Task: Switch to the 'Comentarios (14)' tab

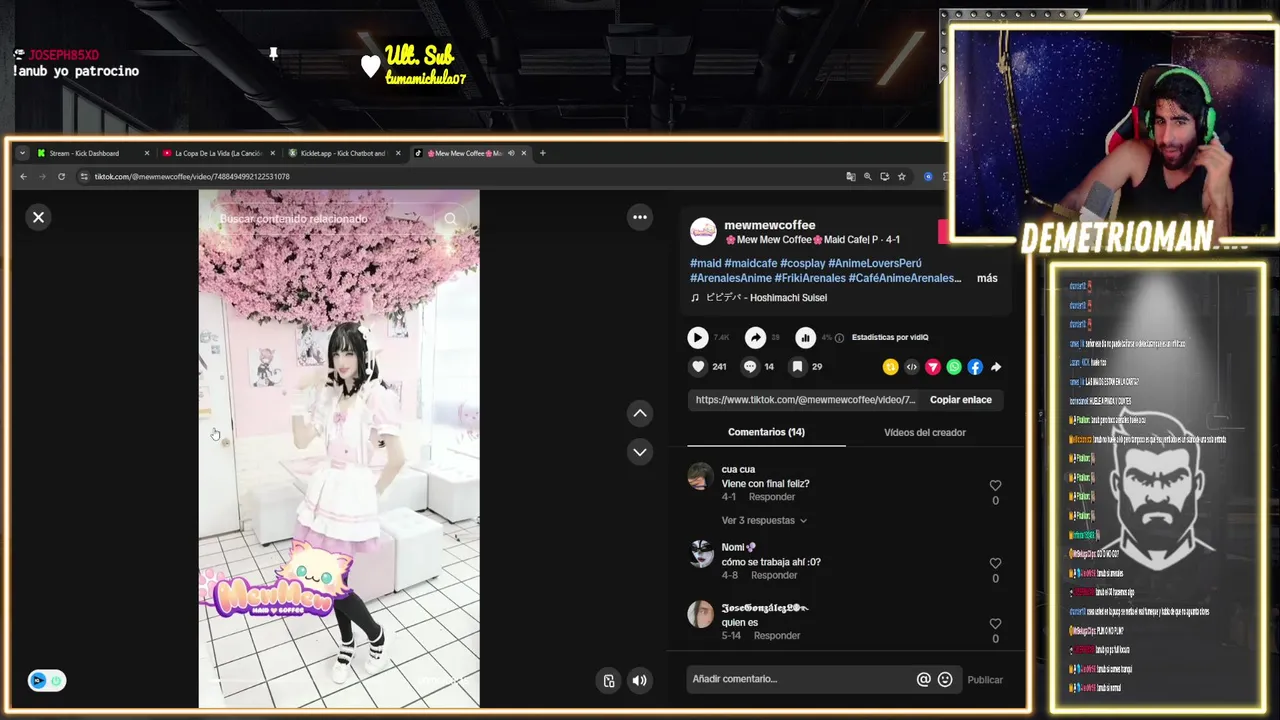Action: [766, 432]
